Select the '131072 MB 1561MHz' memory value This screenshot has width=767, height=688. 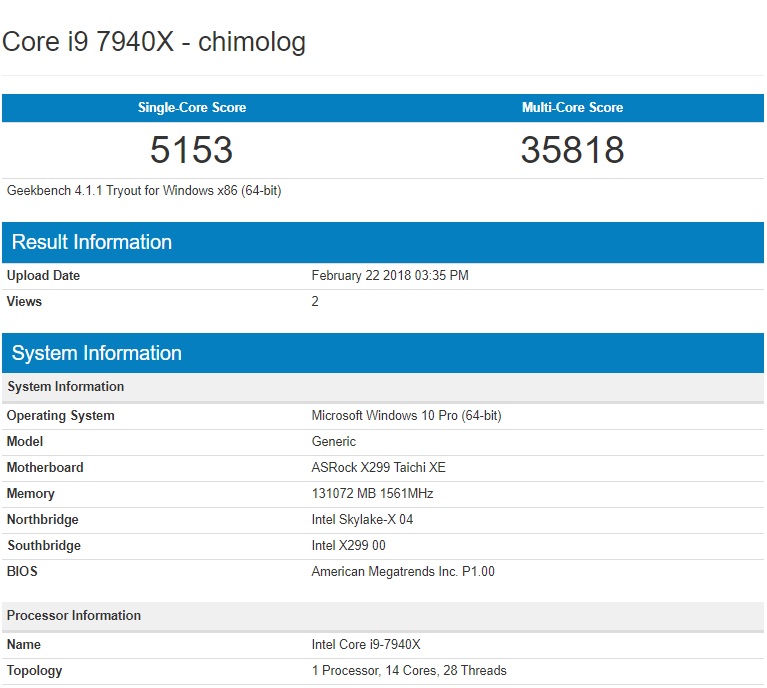point(372,493)
